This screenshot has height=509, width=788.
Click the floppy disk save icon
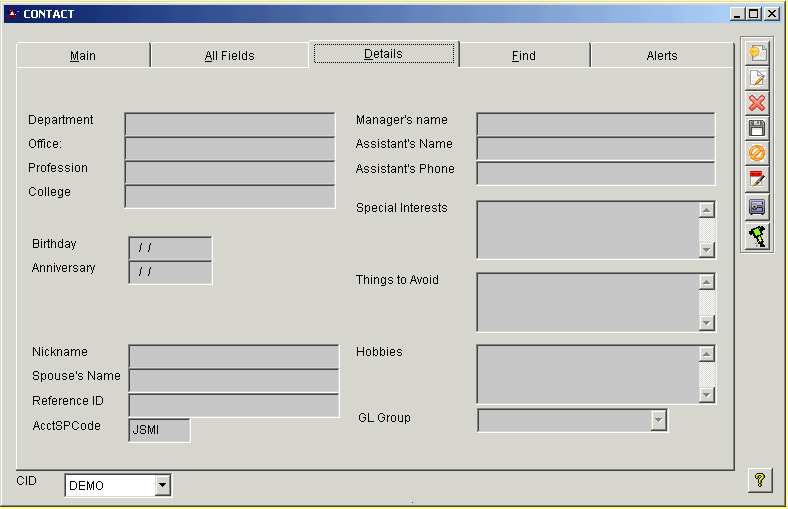click(x=757, y=128)
